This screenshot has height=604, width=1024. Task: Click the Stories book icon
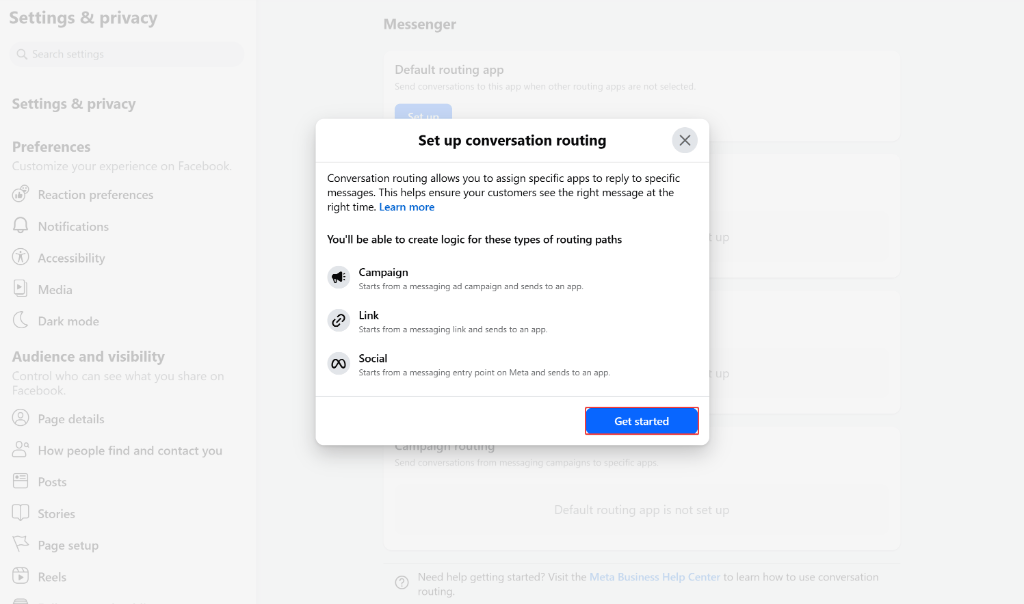point(20,513)
